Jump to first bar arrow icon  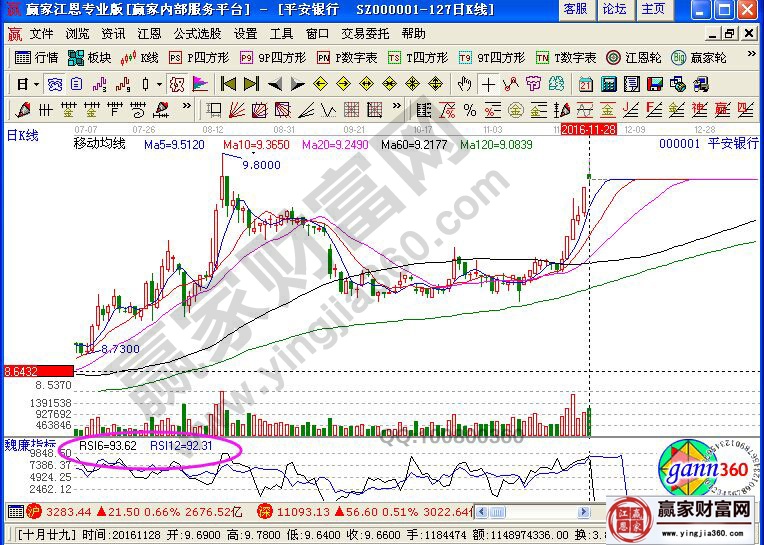(228, 84)
